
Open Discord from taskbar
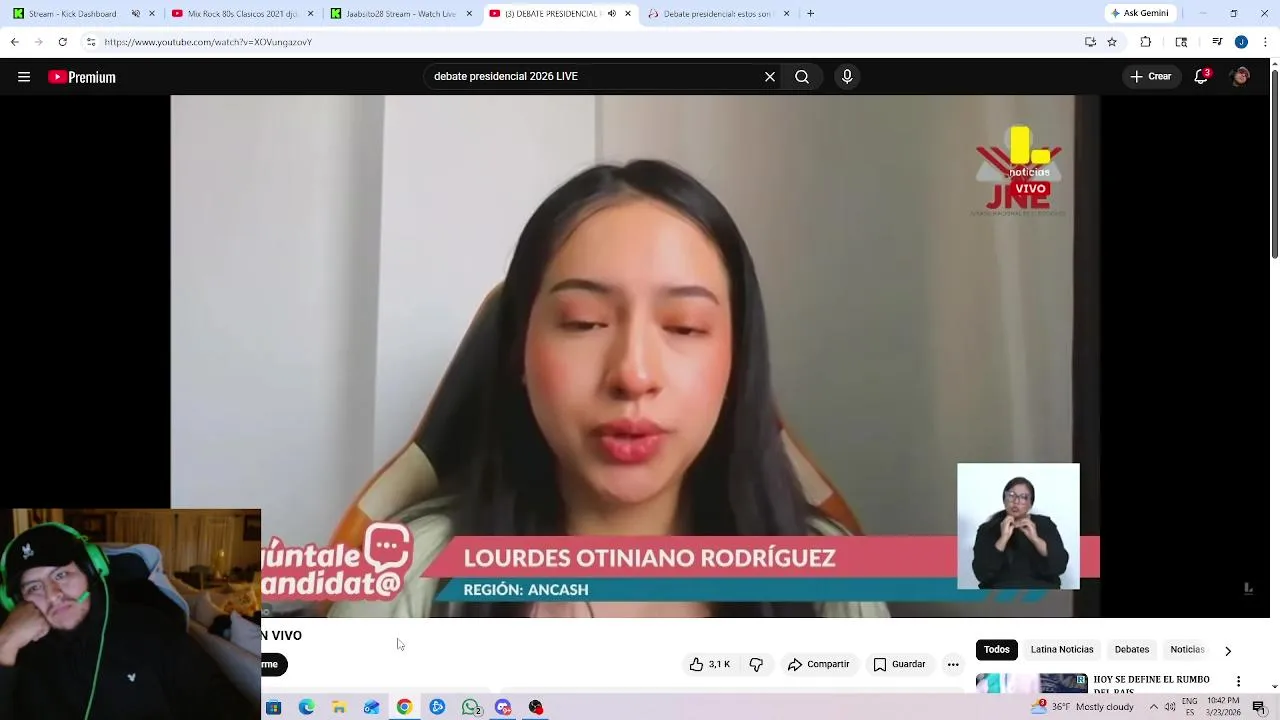503,707
